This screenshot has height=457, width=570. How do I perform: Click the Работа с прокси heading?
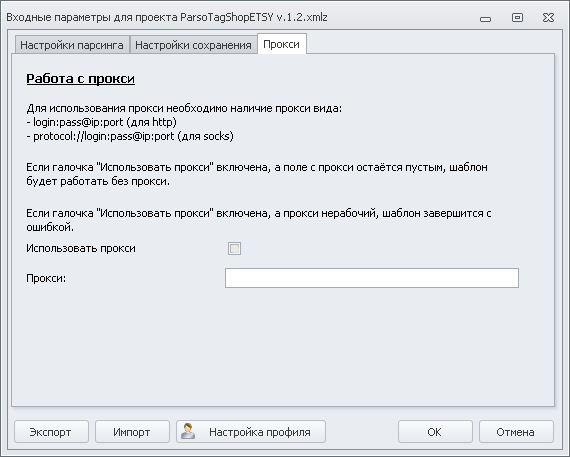click(80, 79)
